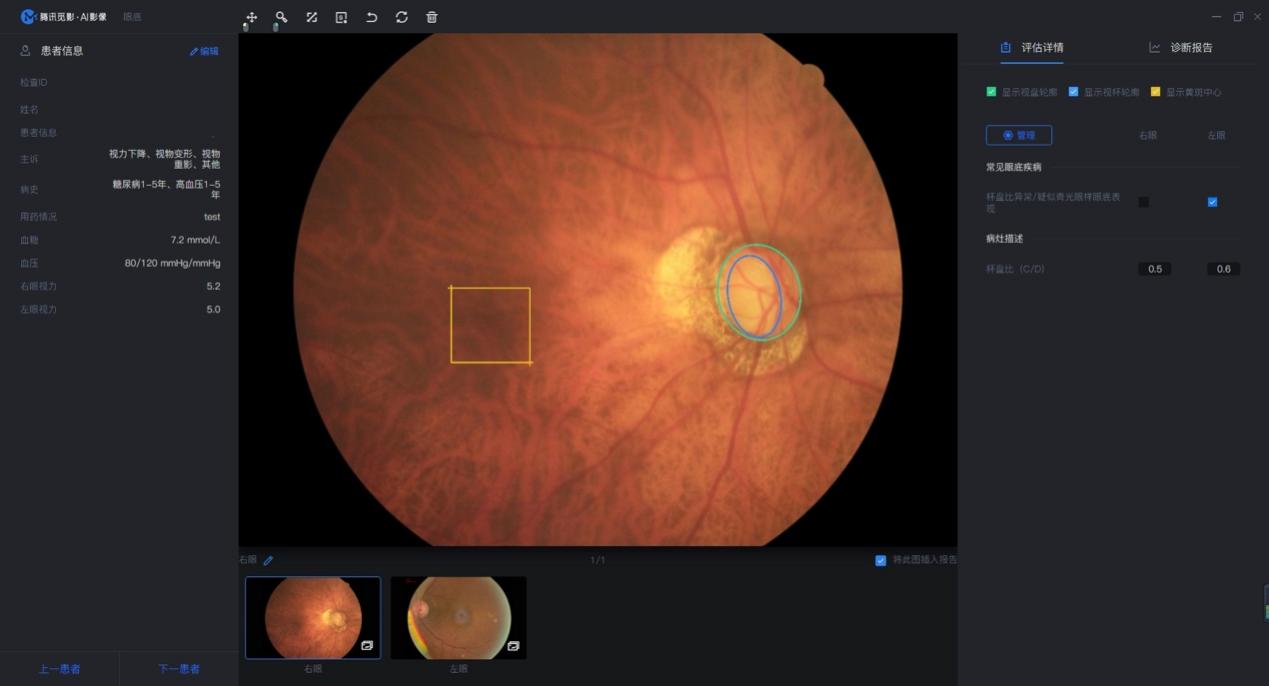Select the crop/fit-to-screen toolbar icon

coord(341,17)
